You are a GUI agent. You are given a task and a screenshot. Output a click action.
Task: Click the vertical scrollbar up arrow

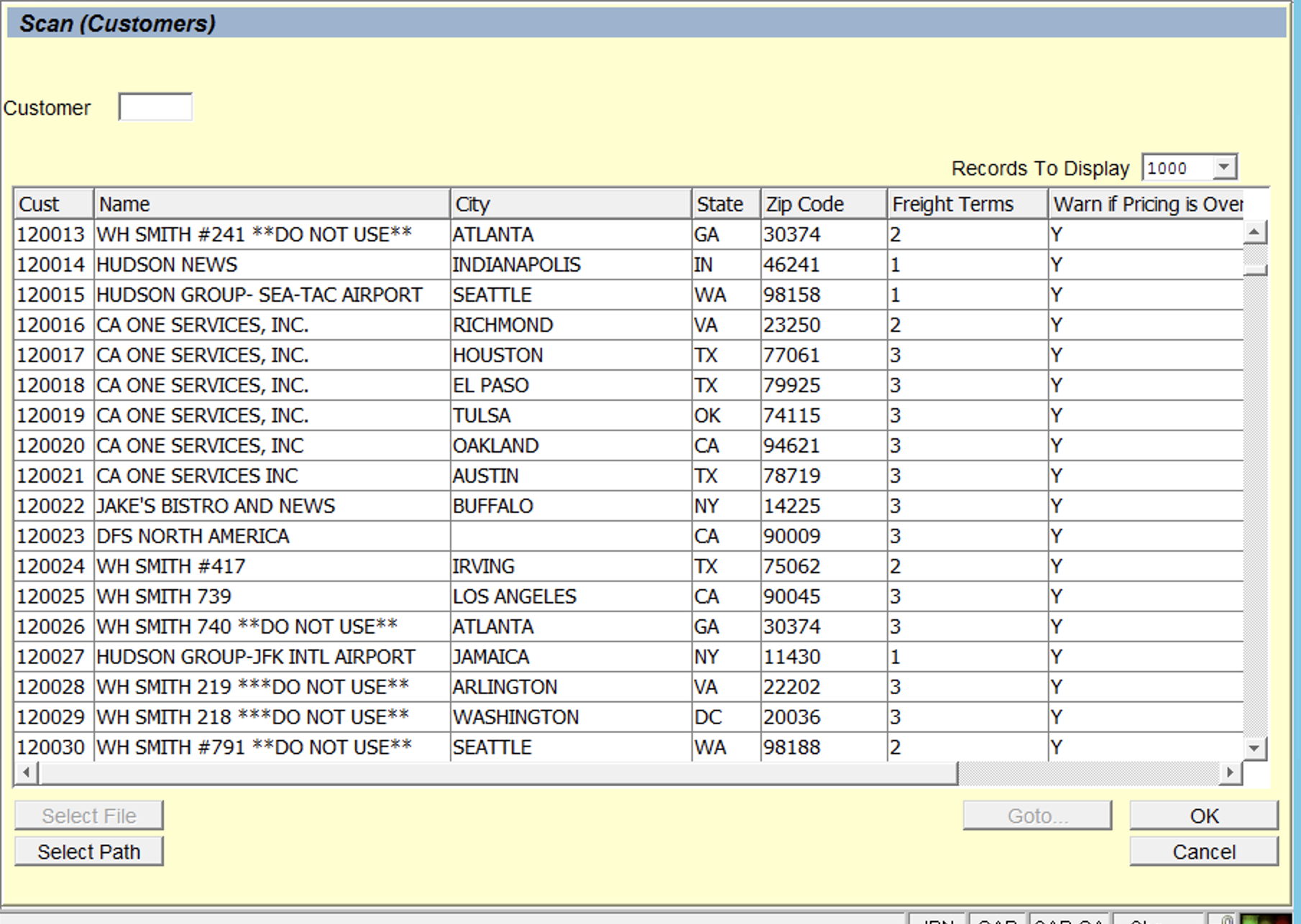coord(1254,232)
